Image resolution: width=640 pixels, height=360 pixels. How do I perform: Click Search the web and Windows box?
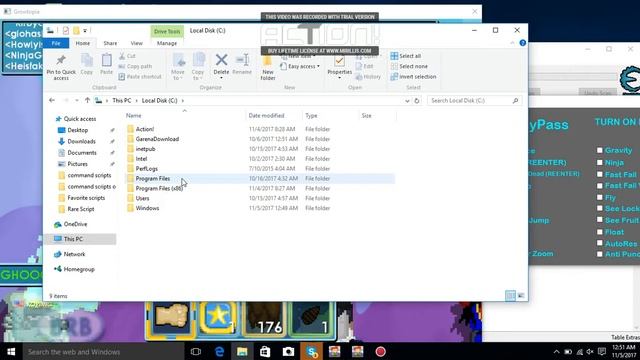pyautogui.click(x=103, y=351)
